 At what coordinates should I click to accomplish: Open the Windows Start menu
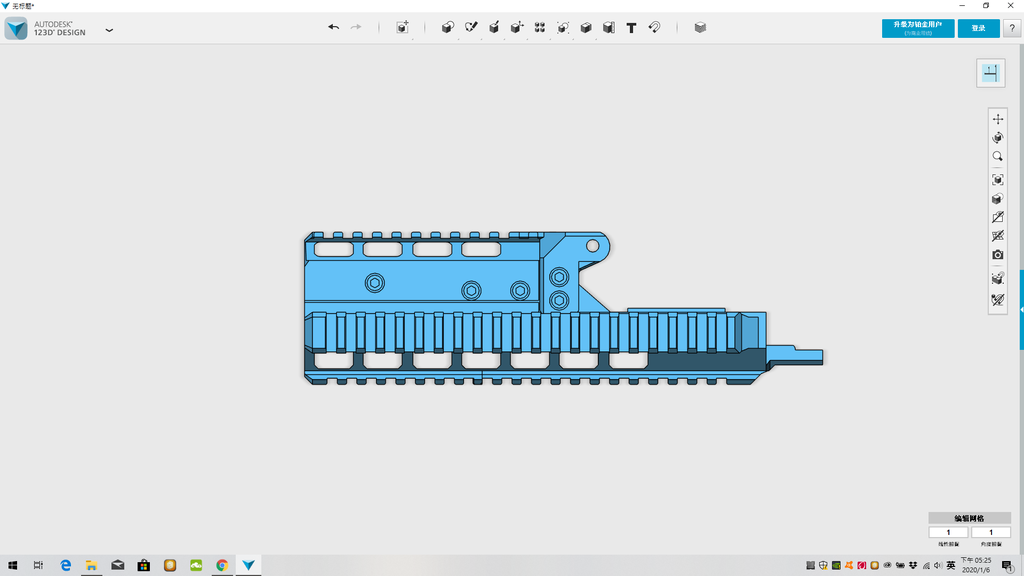click(12, 566)
